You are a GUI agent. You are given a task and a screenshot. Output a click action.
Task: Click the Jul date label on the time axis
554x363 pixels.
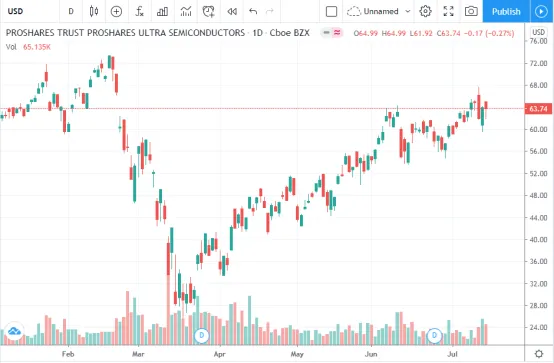pyautogui.click(x=452, y=354)
